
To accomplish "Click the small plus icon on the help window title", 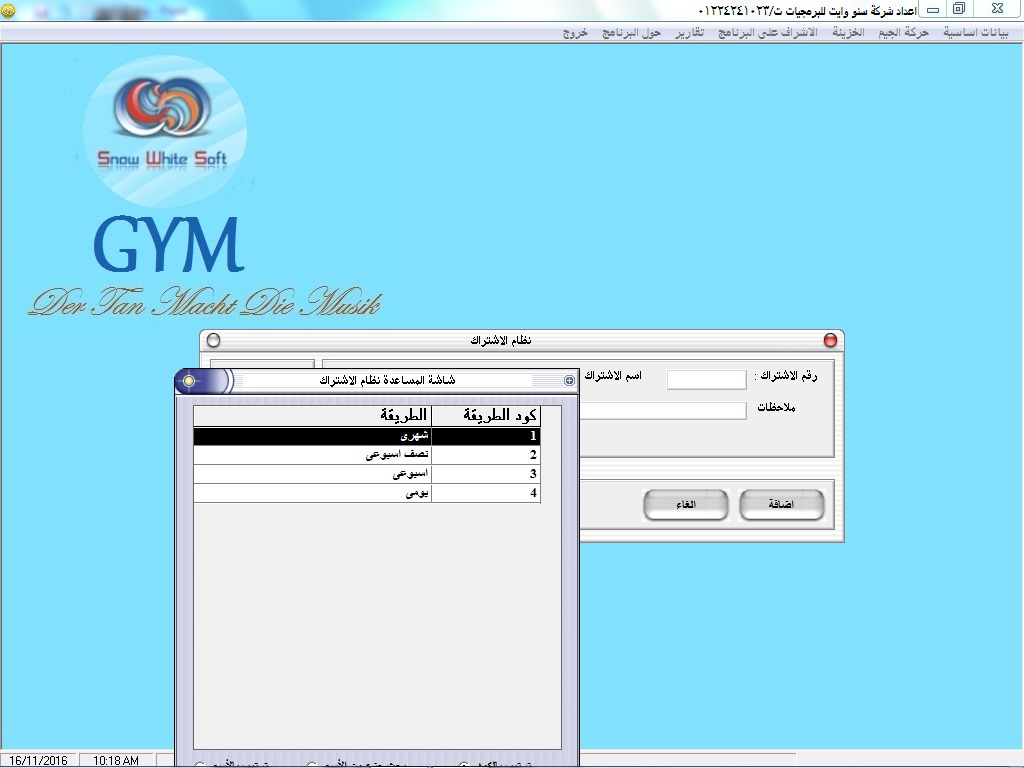I will click(x=569, y=381).
